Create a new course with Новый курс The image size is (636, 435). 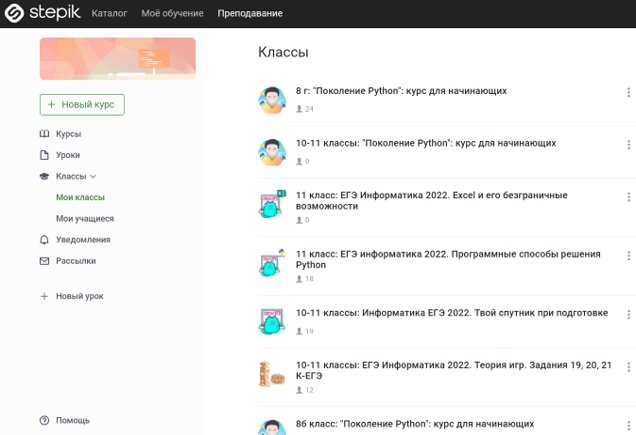click(82, 105)
